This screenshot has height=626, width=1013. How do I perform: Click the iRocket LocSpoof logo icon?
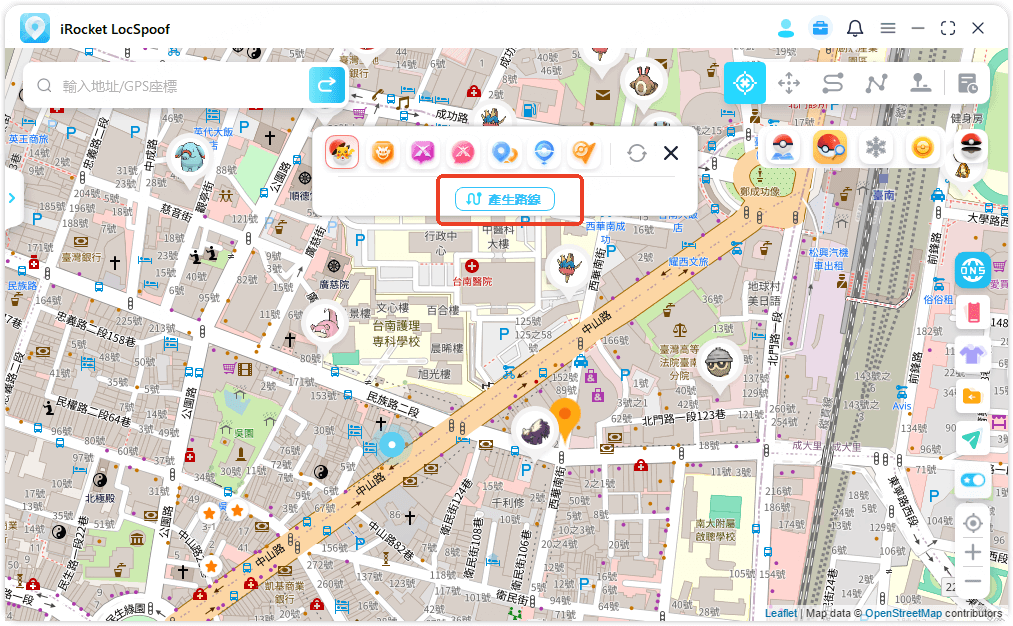coord(35,28)
